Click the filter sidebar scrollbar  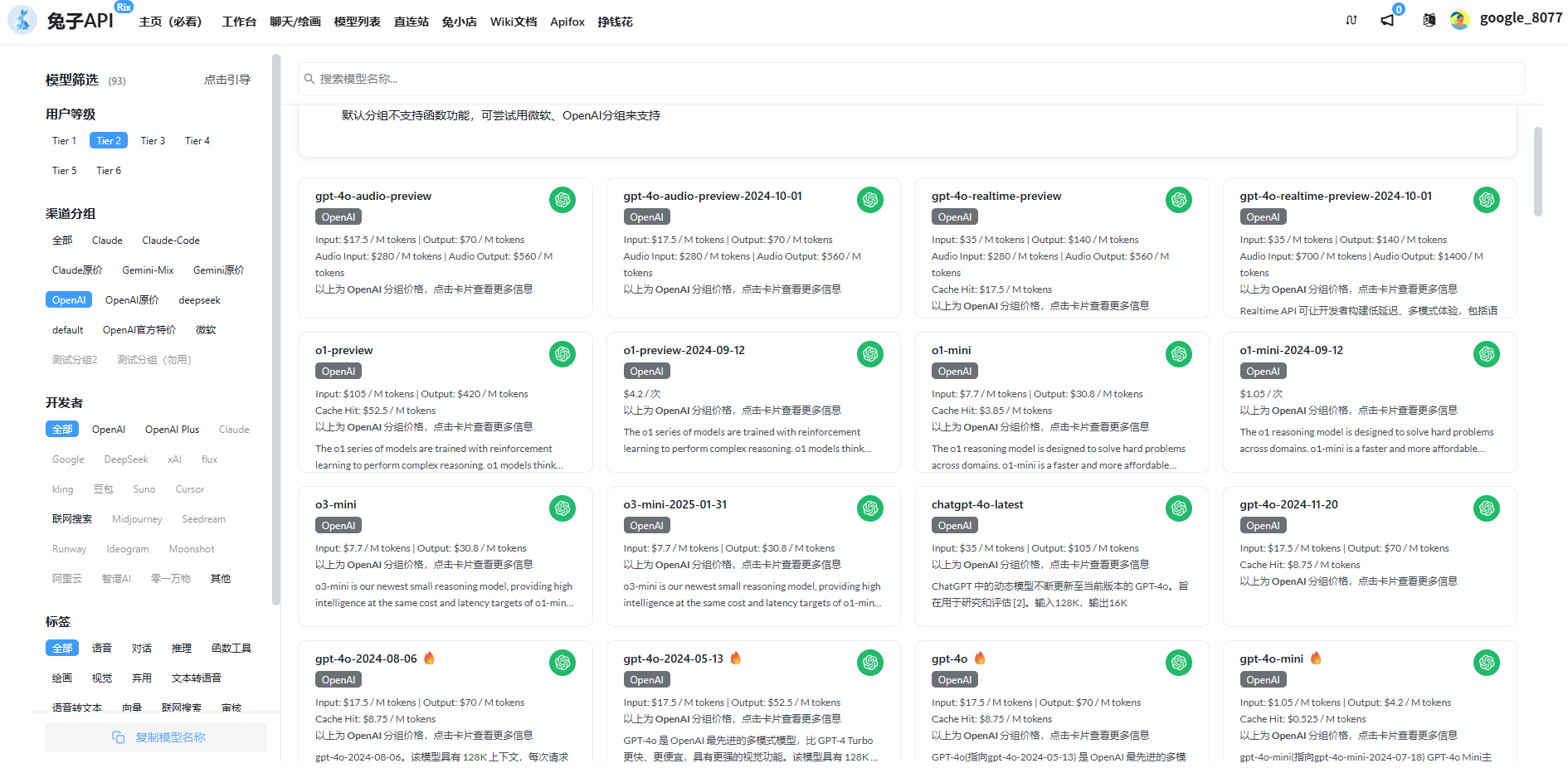click(x=276, y=329)
